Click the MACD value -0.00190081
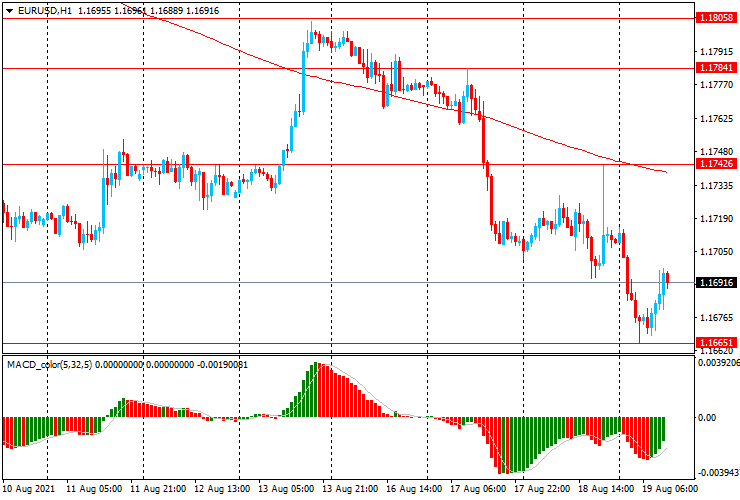The width and height of the screenshot is (740, 500). pos(222,365)
